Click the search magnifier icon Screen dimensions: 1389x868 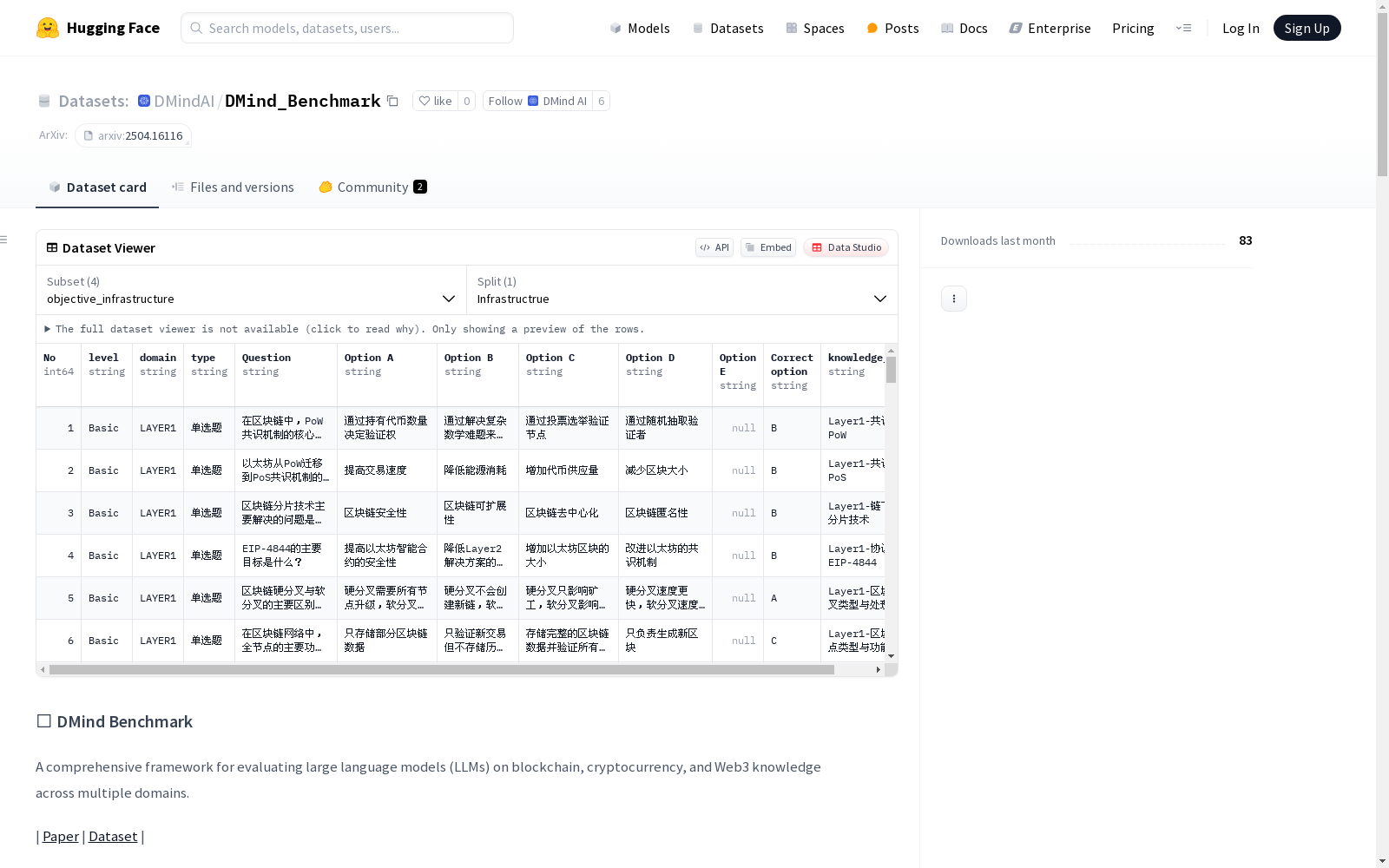tap(196, 28)
